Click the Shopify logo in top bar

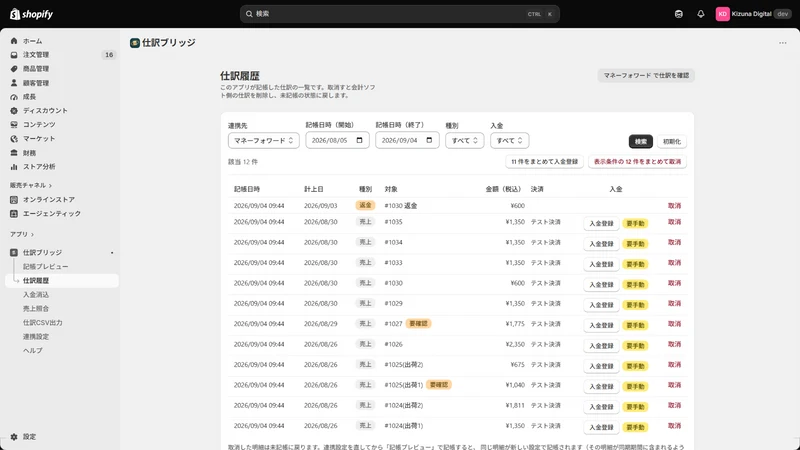click(32, 14)
